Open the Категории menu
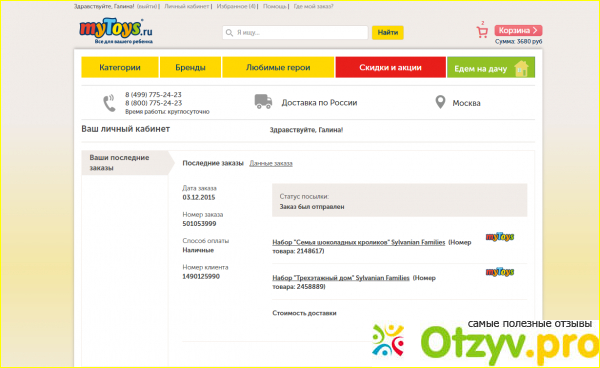This screenshot has width=600, height=368. pyautogui.click(x=120, y=67)
